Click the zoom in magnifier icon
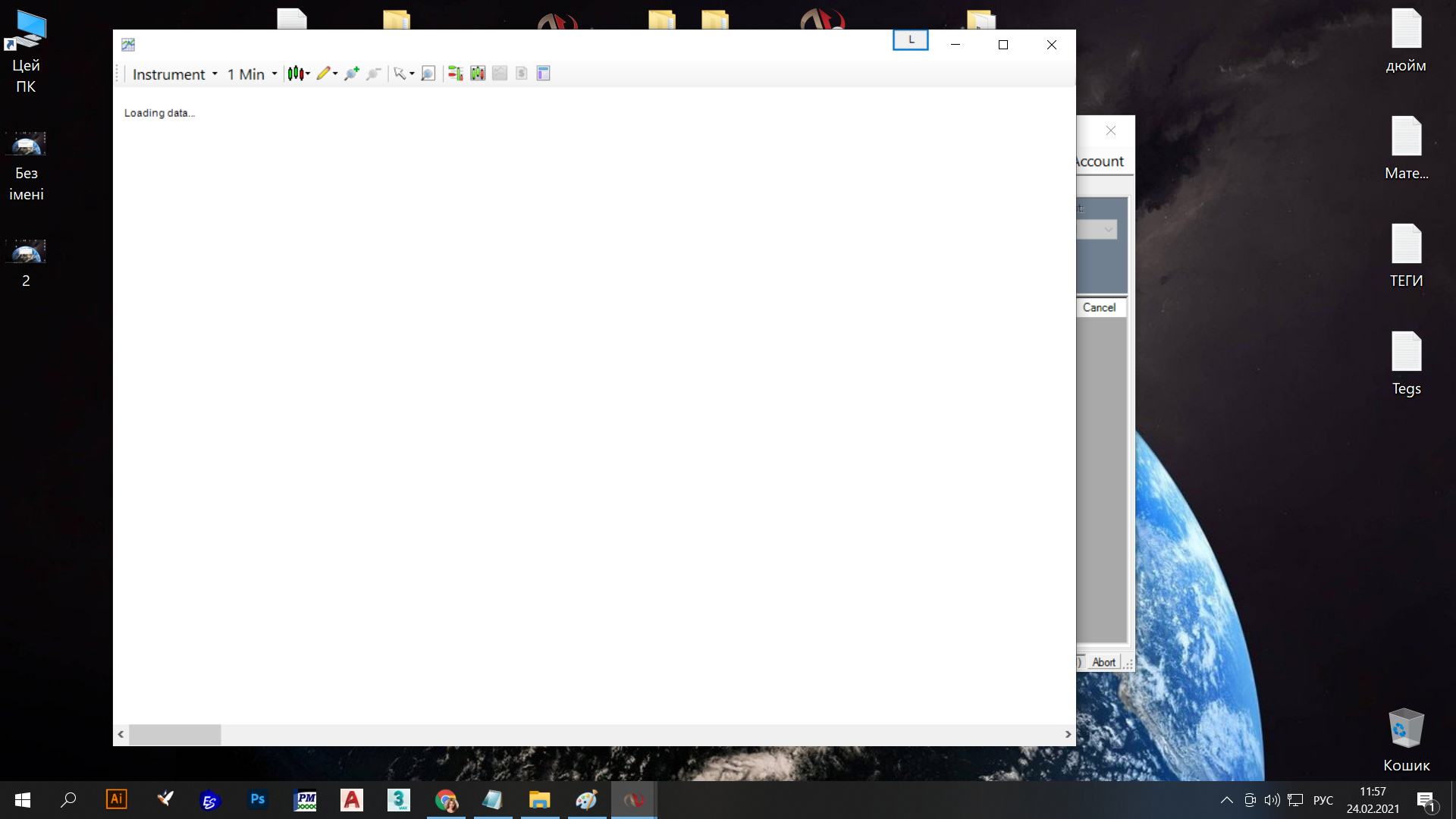Screen dimensions: 1456x819 pos(351,74)
